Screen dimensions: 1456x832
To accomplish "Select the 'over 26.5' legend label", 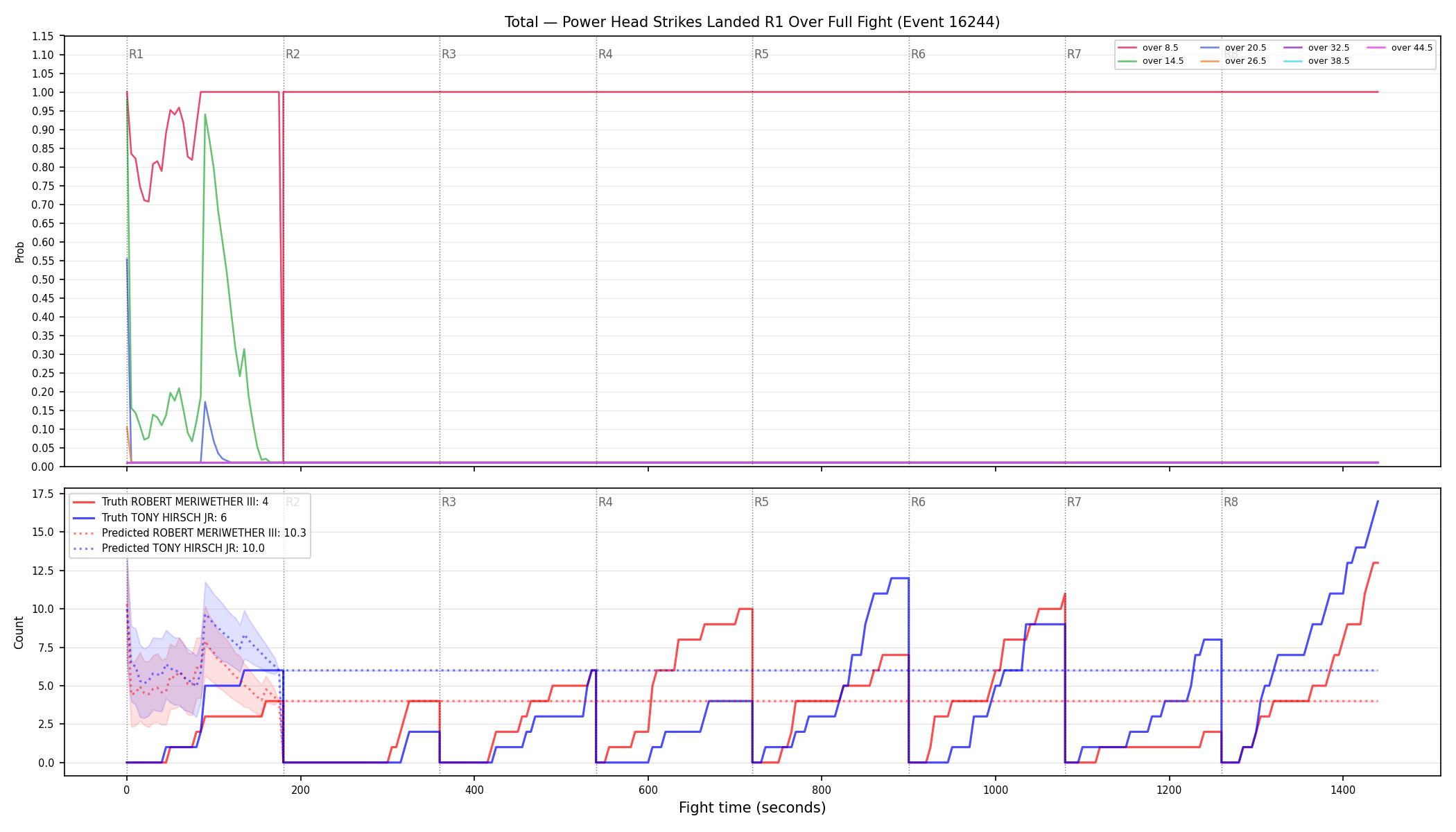I will click(x=1245, y=61).
